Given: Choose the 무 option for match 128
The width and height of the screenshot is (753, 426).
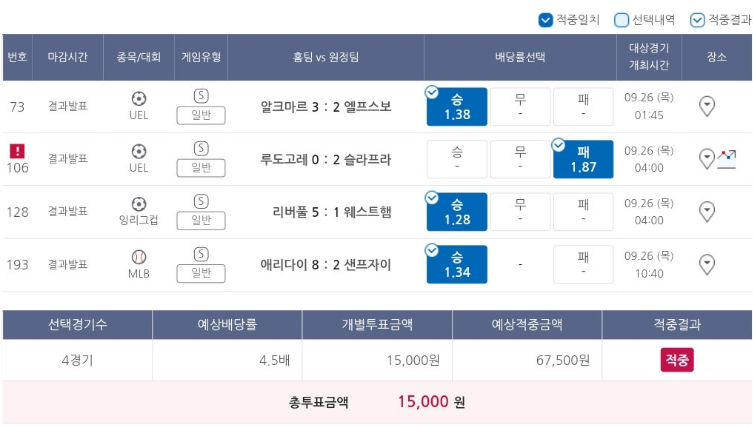Looking at the screenshot, I should pos(520,212).
